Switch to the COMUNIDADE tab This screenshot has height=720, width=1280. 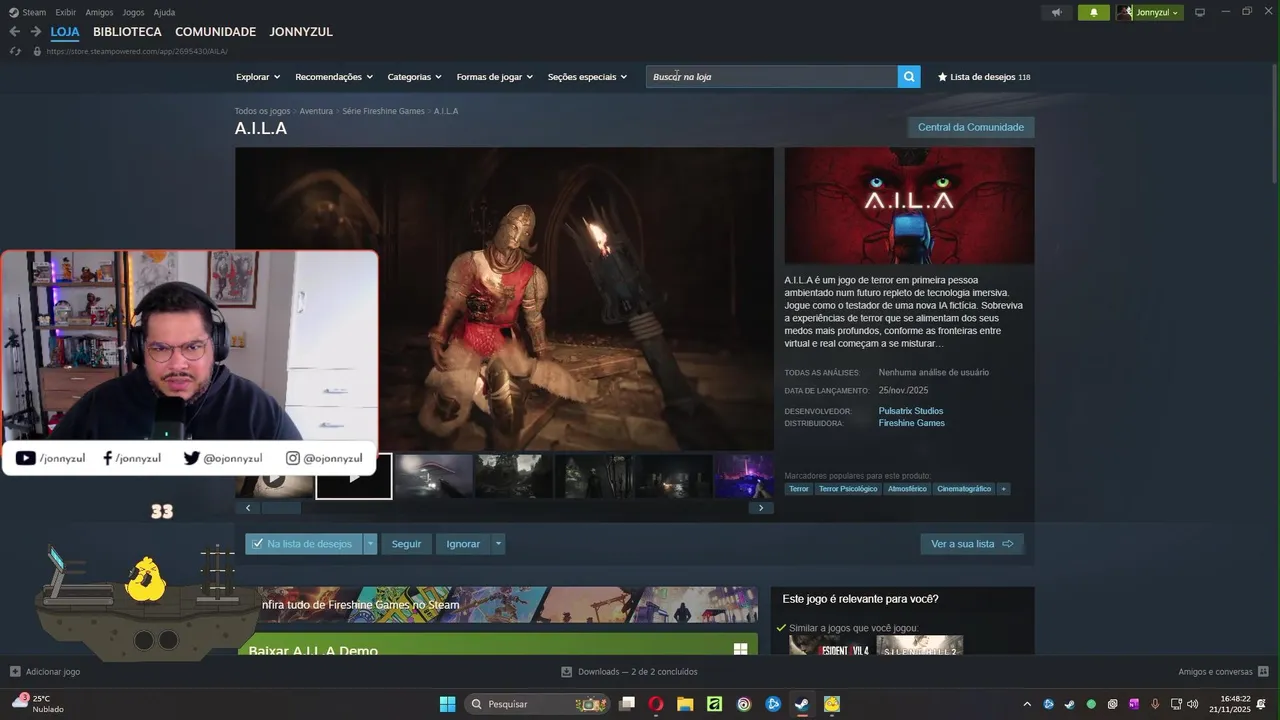pos(215,32)
